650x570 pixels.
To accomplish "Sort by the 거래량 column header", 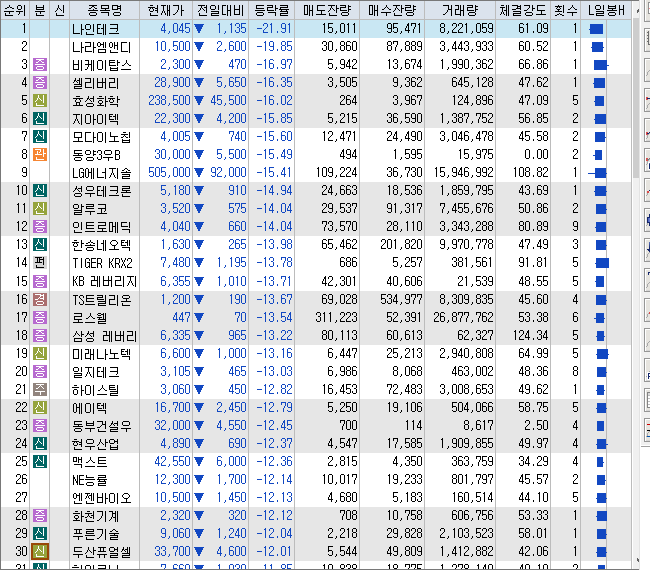I will coord(460,10).
